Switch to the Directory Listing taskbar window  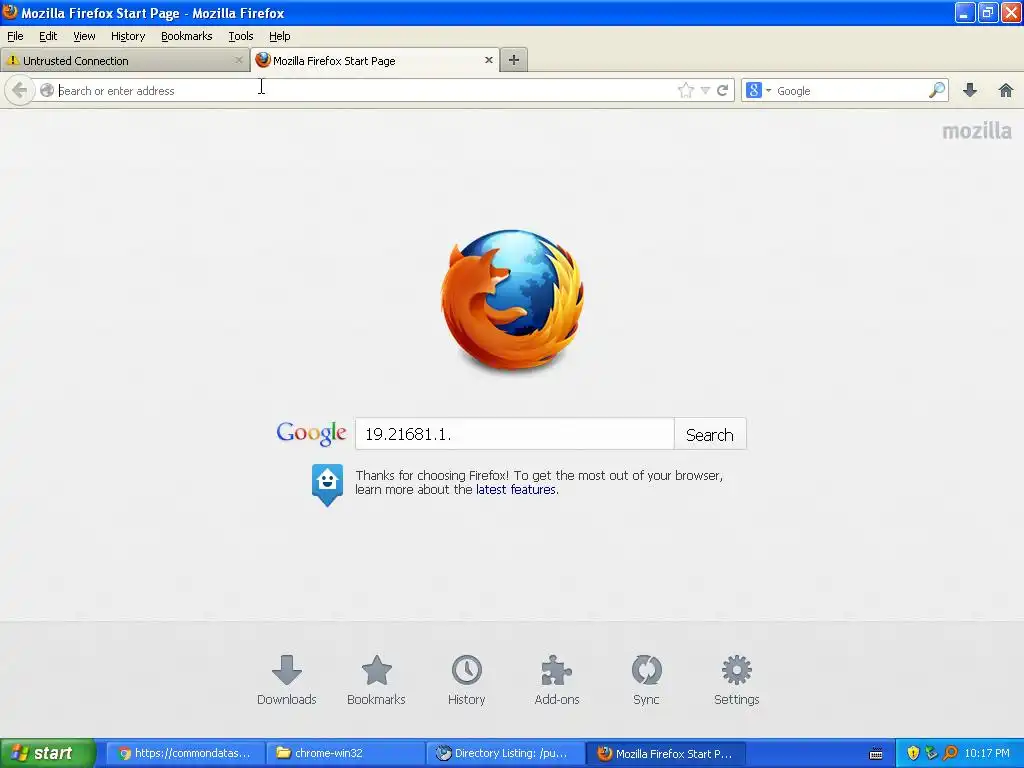[x=506, y=753]
